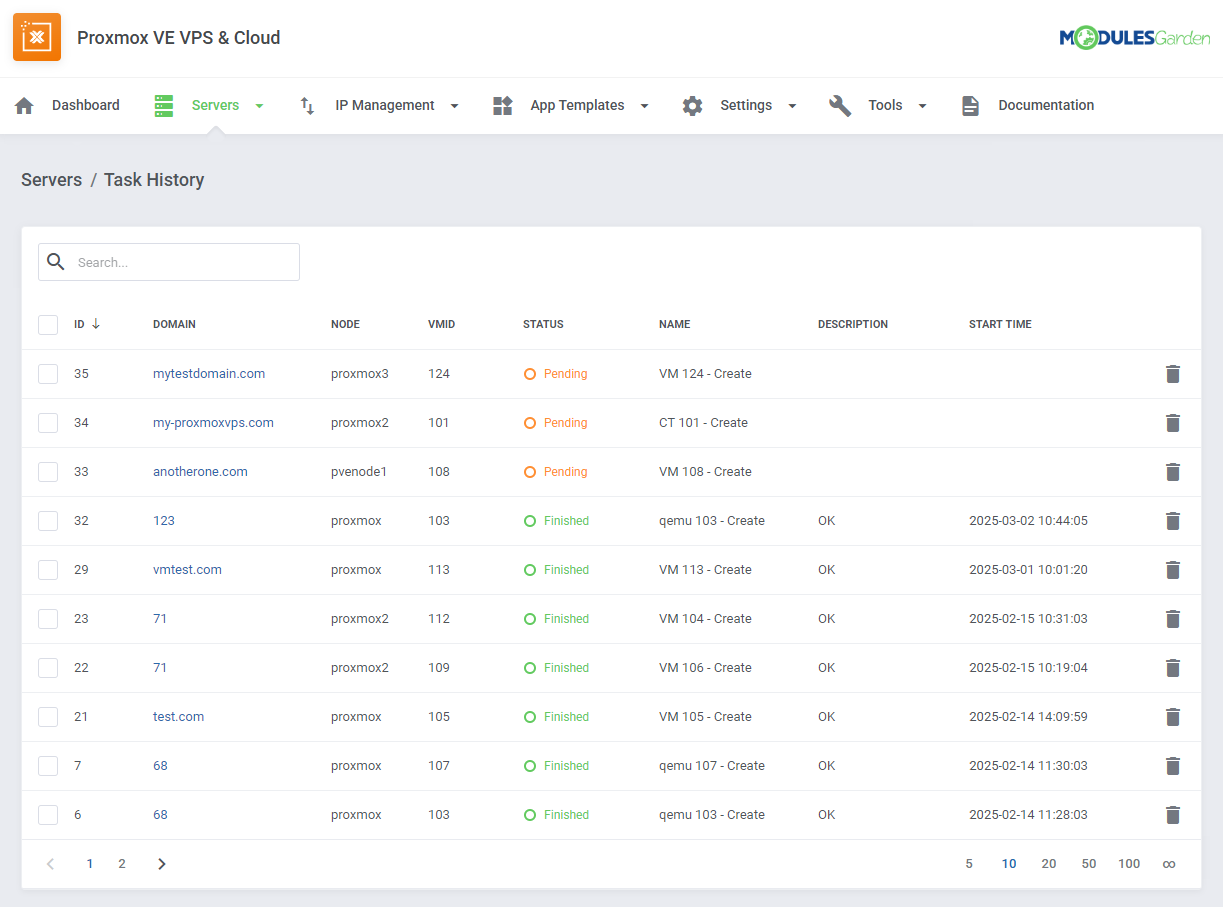Go to page 2 of results
1223x907 pixels.
pyautogui.click(x=121, y=863)
